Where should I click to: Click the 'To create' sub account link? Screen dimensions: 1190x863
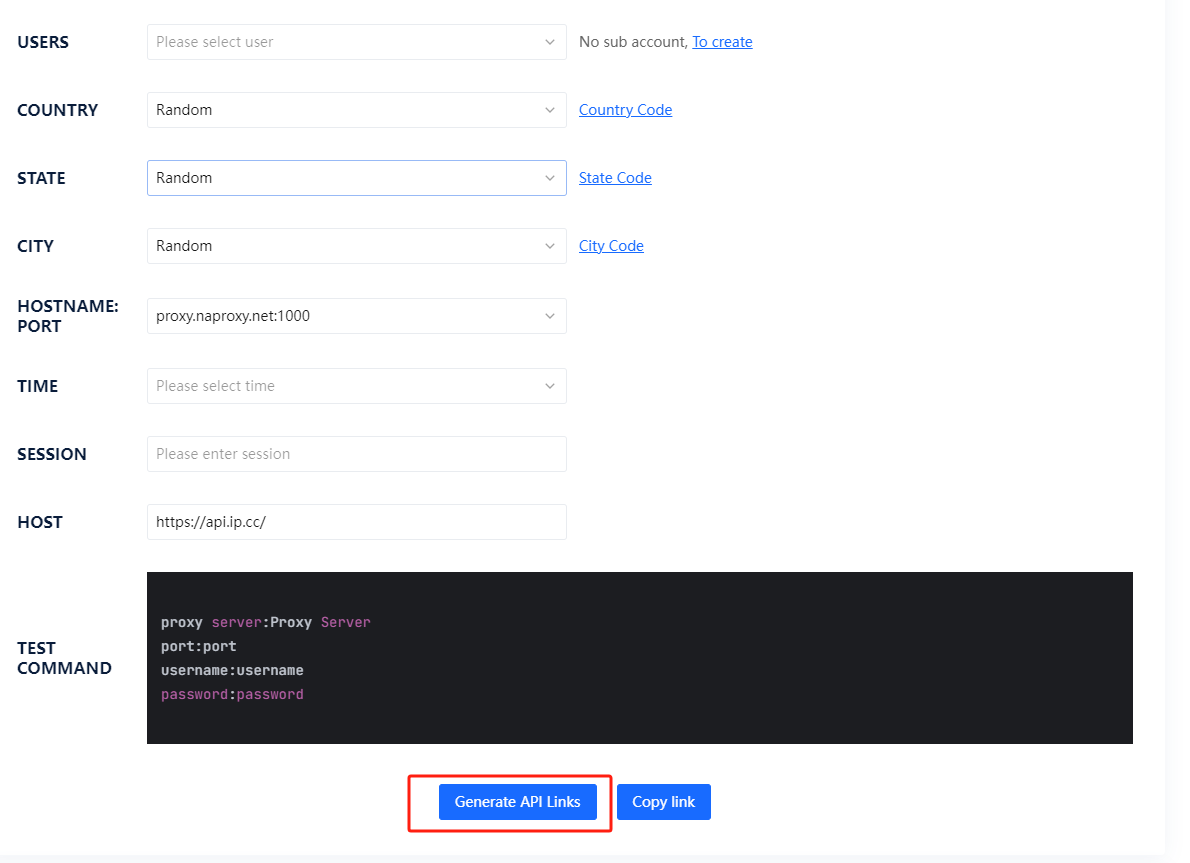tap(722, 42)
